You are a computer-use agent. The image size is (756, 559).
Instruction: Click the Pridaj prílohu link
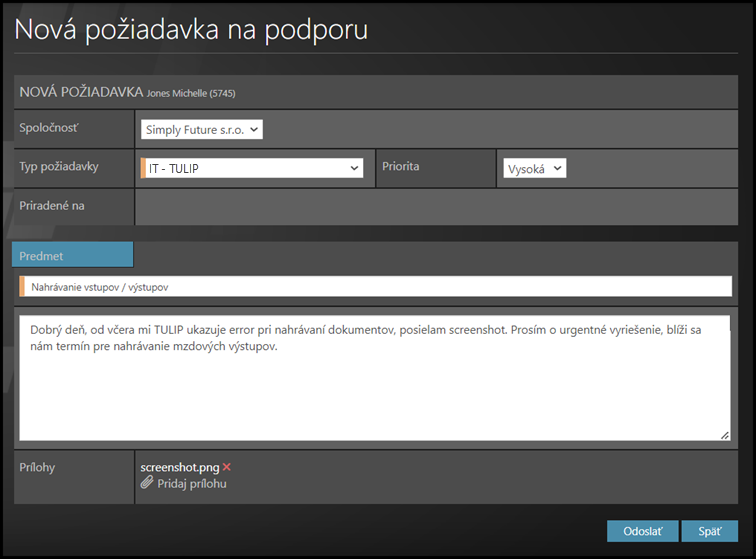tap(191, 483)
